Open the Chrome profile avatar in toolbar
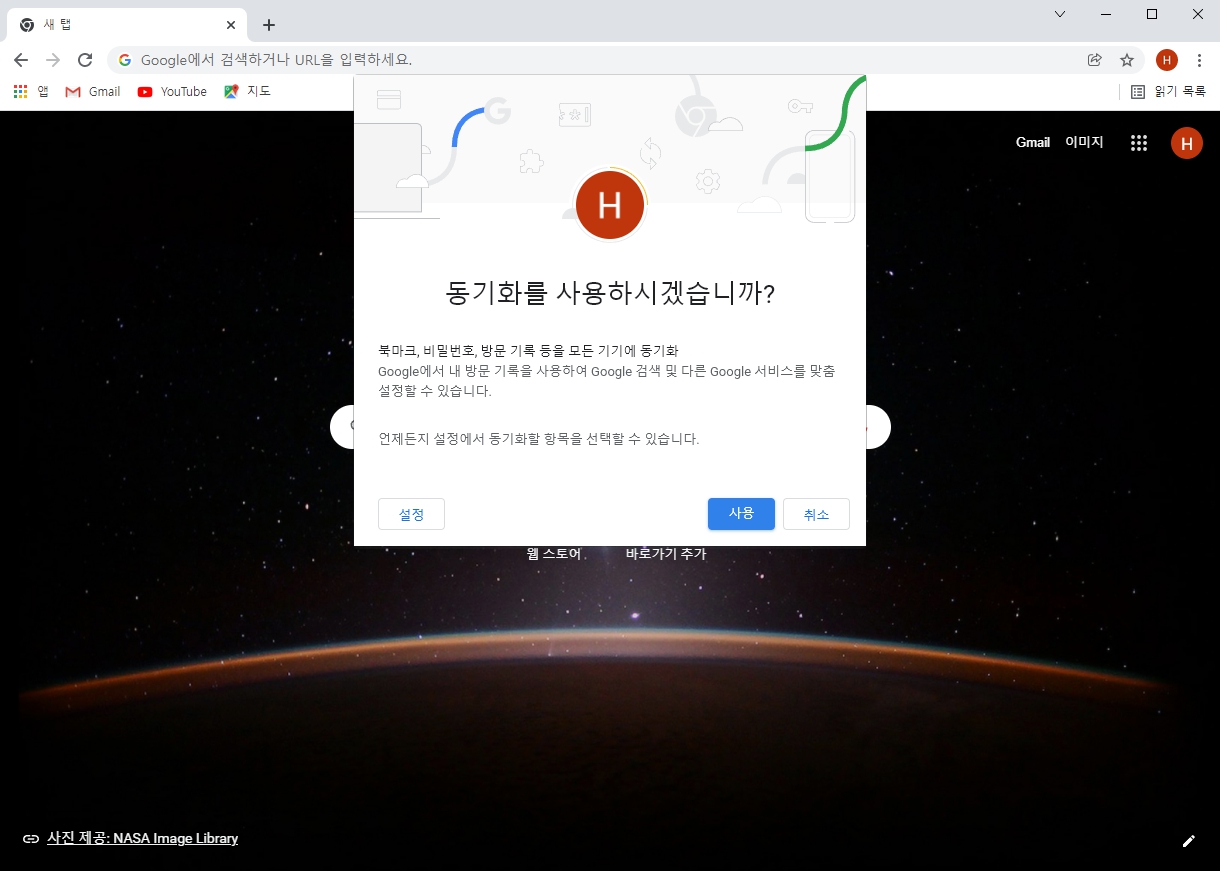The height and width of the screenshot is (871, 1220). click(x=1167, y=60)
